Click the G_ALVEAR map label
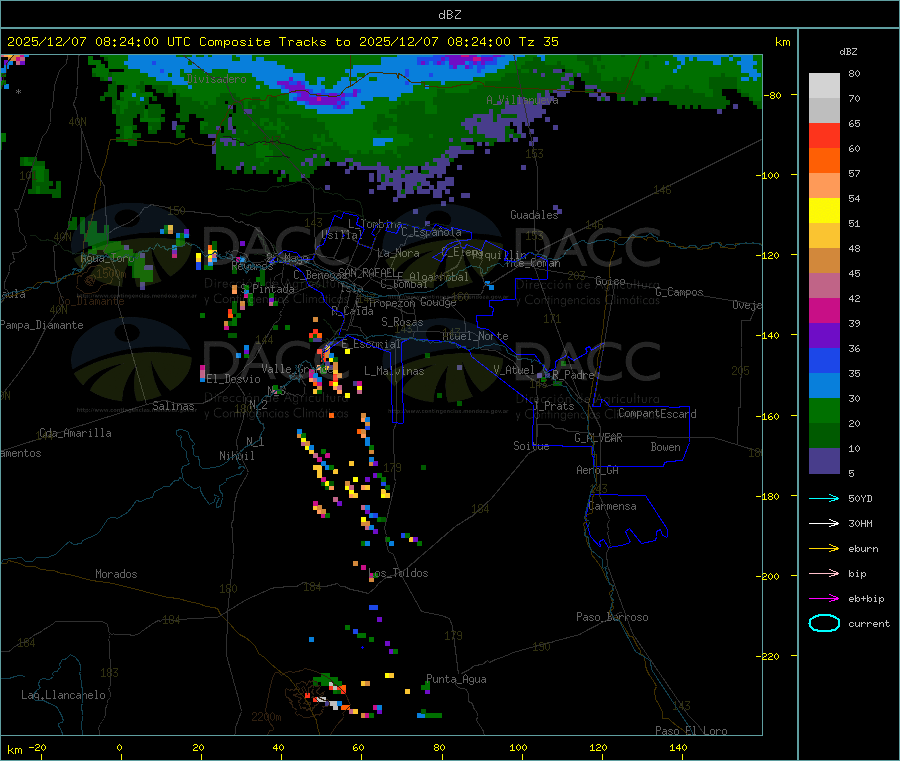900x761 pixels. pyautogui.click(x=598, y=438)
